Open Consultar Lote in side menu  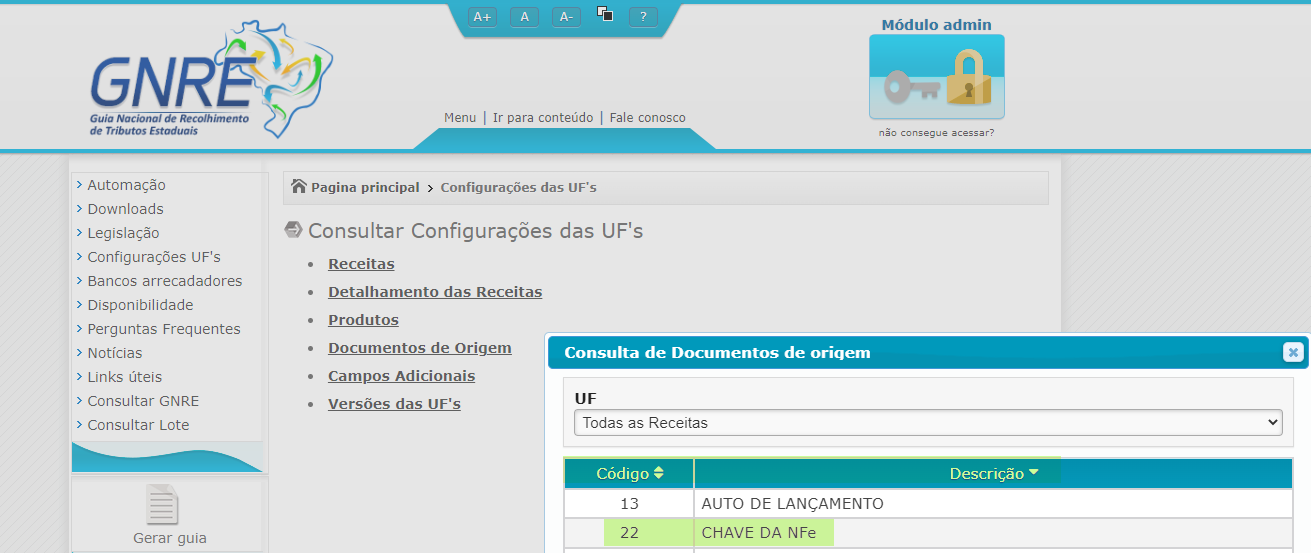pyautogui.click(x=138, y=425)
